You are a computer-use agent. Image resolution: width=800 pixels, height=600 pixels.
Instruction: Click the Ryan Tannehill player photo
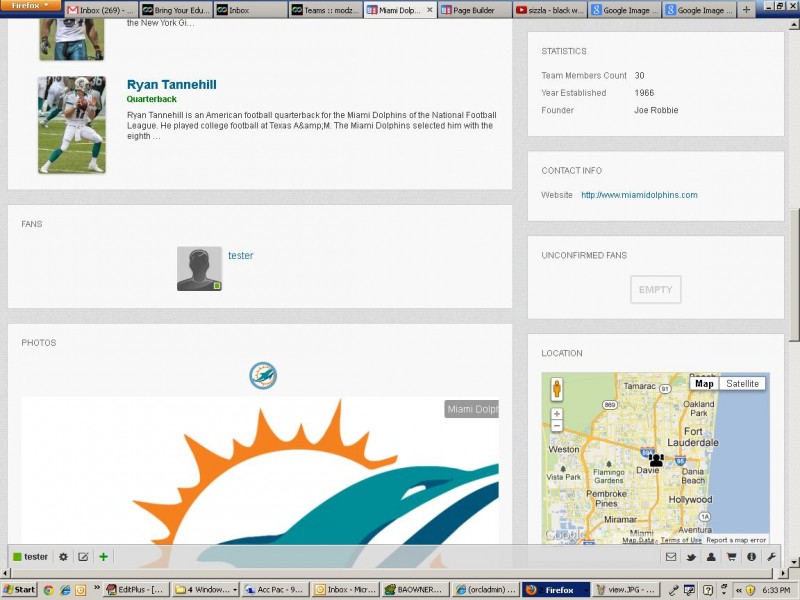tap(72, 125)
